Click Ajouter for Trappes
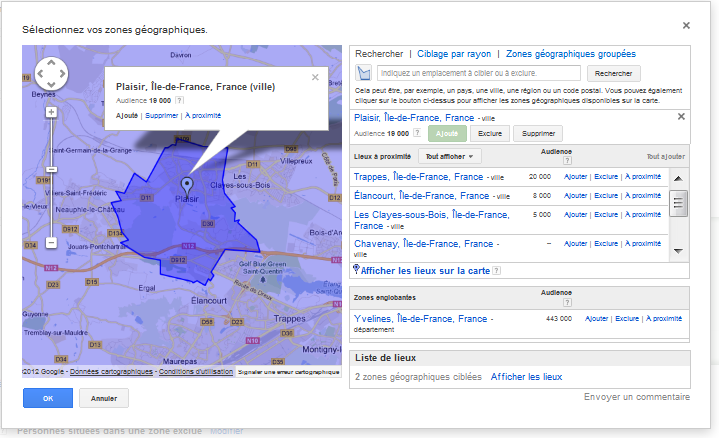Viewport: 719px width, 438px height. point(575,177)
